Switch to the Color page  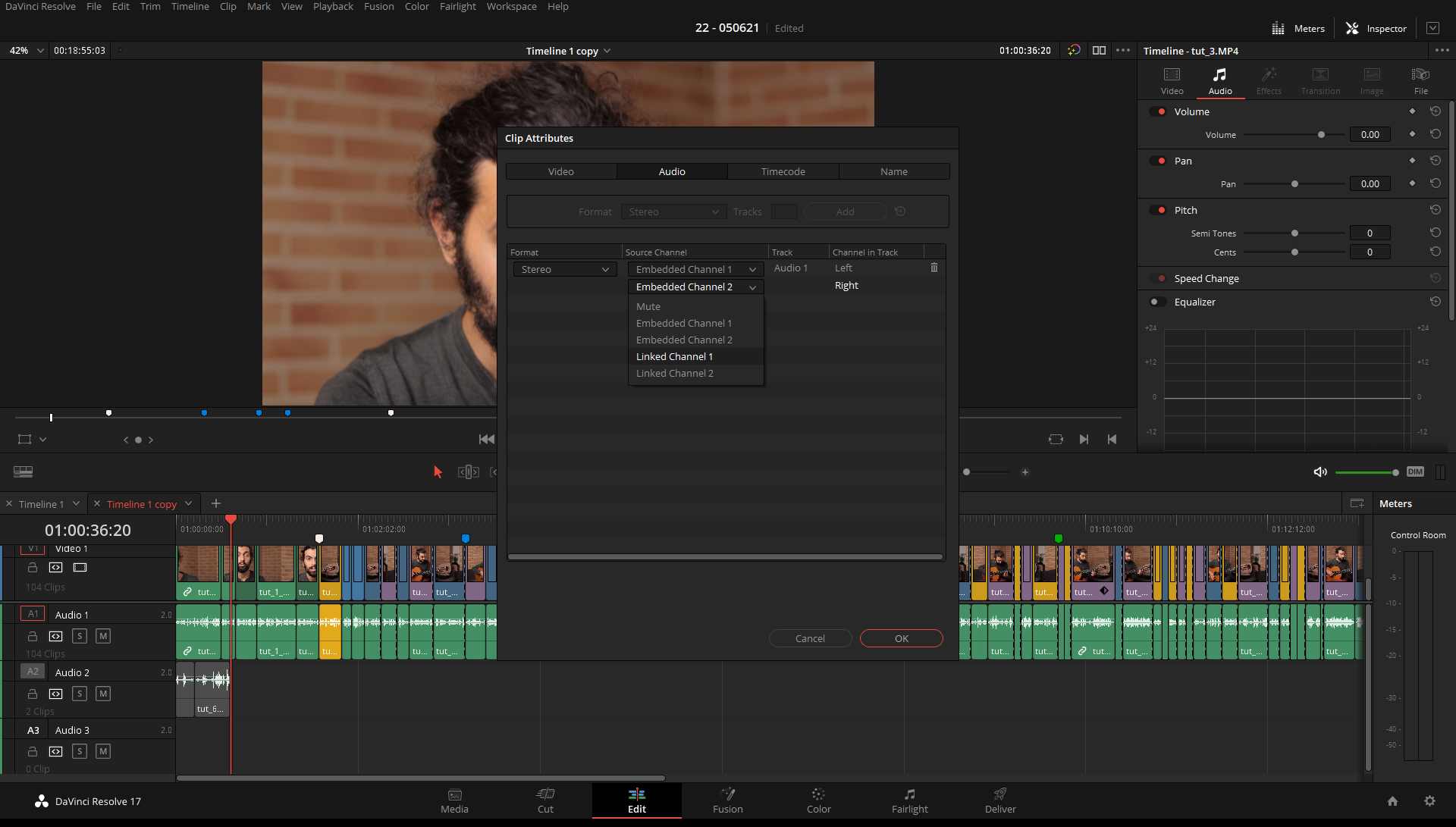(x=818, y=800)
